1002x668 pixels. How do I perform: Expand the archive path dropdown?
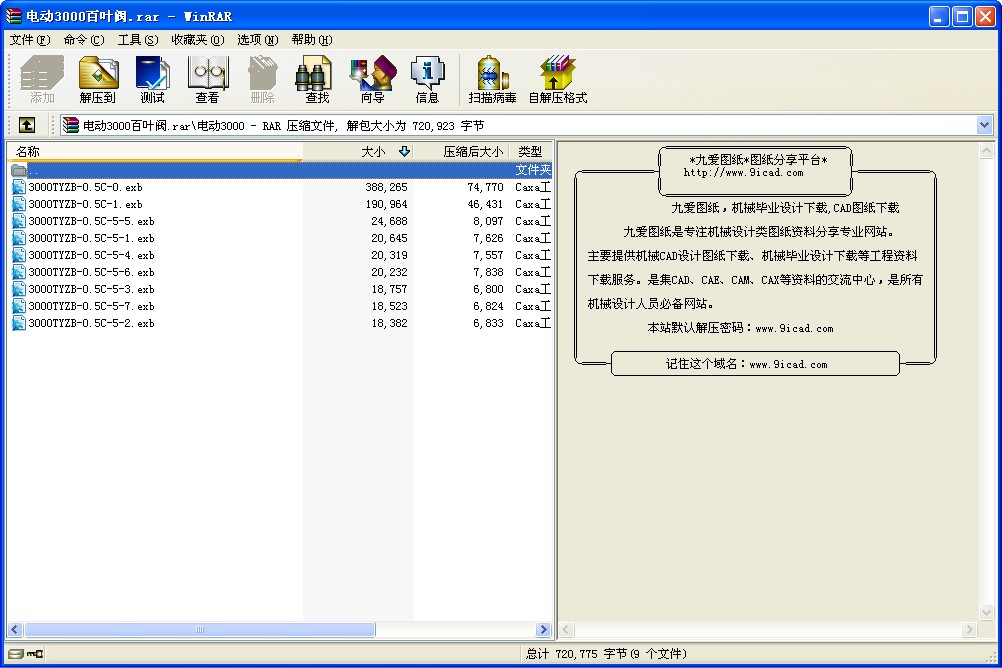984,125
